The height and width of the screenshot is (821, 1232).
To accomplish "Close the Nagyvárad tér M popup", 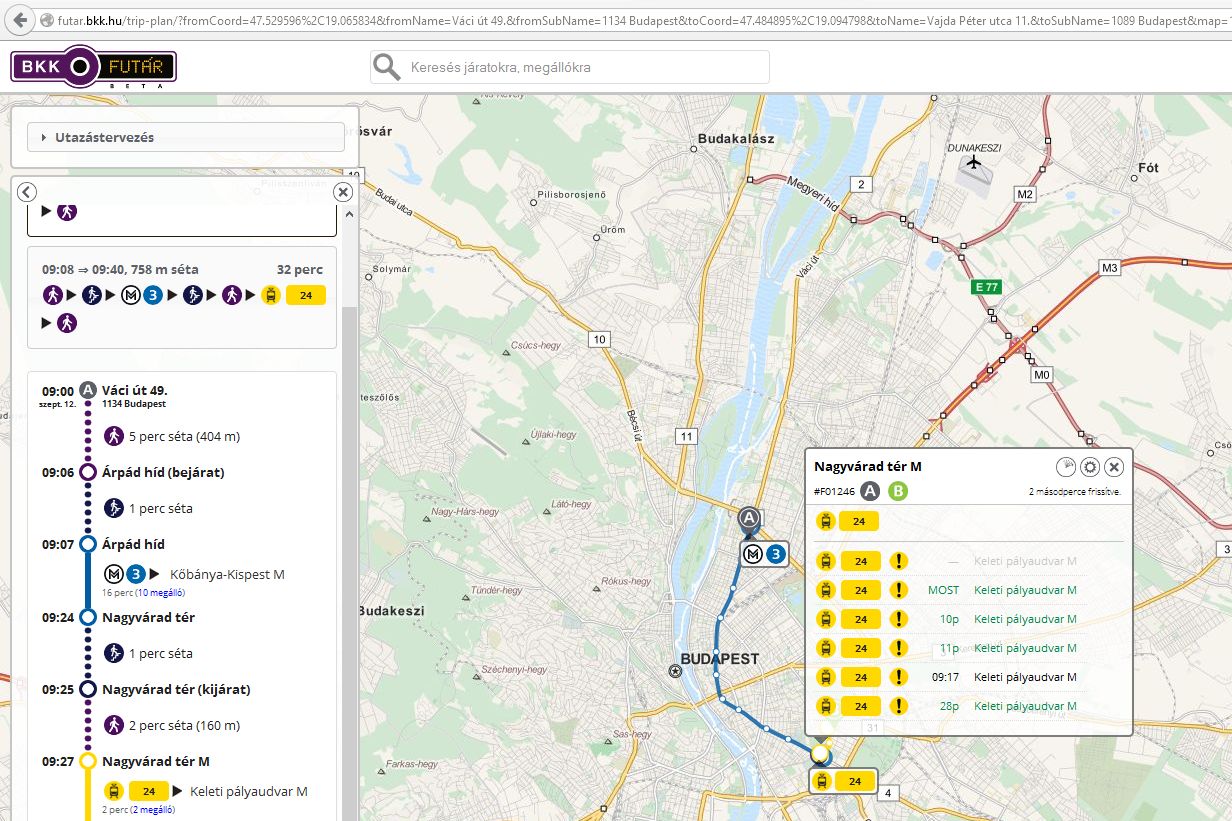I will click(1114, 467).
